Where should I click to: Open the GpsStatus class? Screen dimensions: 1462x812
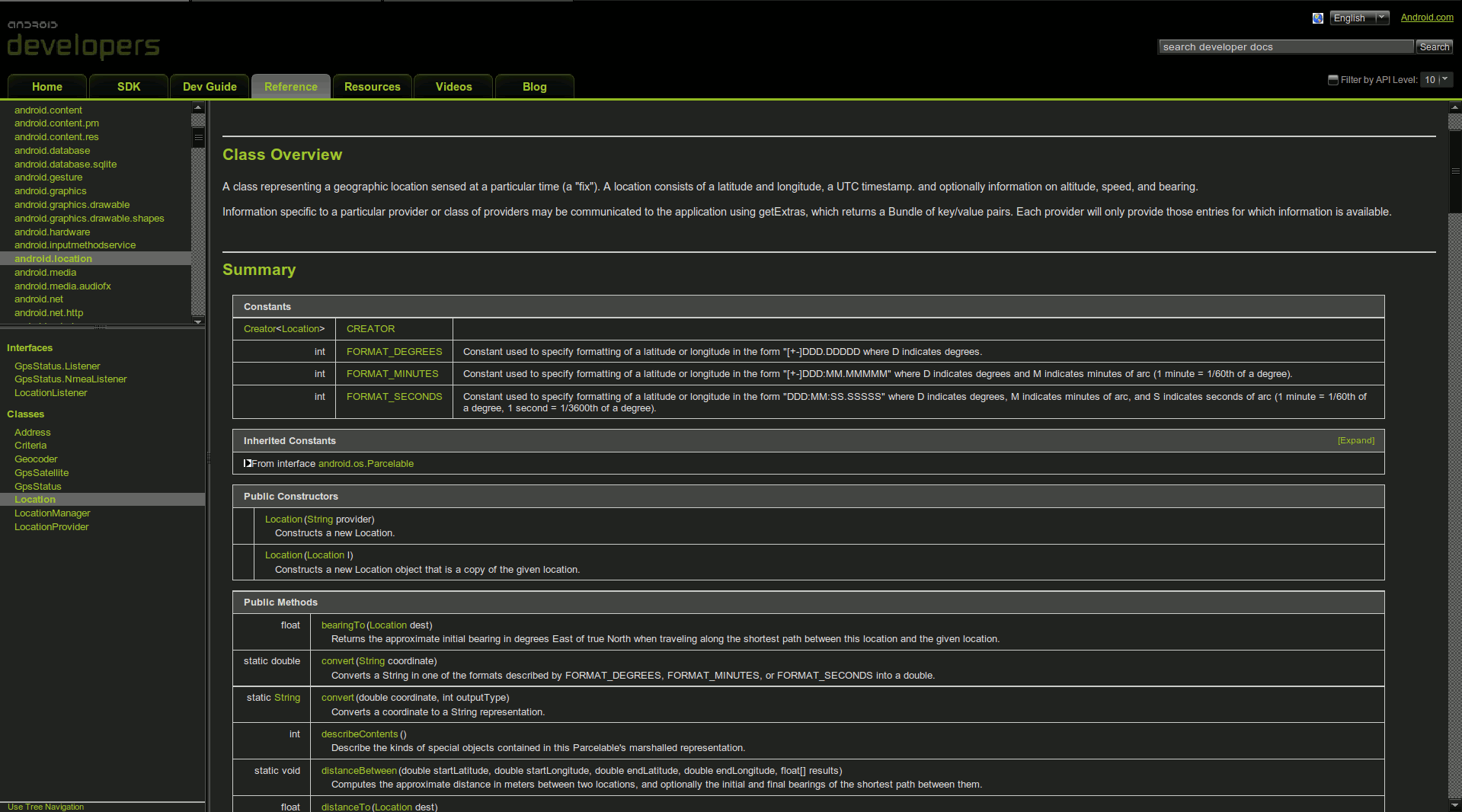click(37, 487)
